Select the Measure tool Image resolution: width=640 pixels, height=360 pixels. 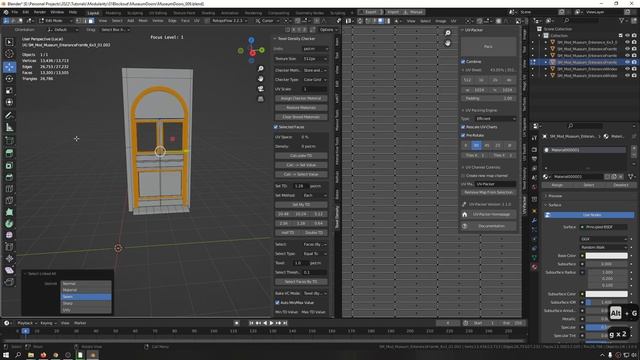[9, 127]
